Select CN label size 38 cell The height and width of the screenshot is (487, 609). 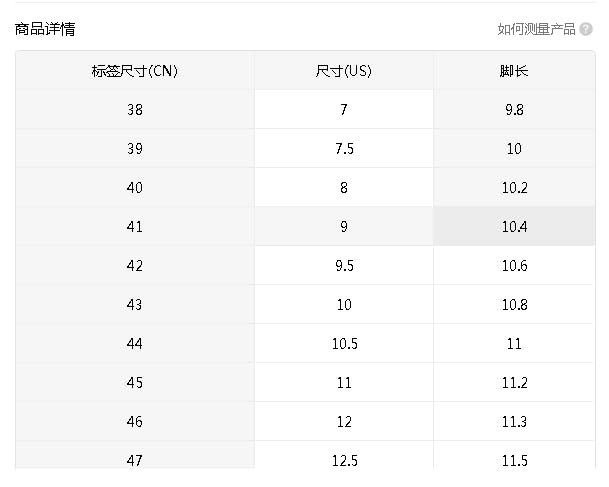coord(135,110)
